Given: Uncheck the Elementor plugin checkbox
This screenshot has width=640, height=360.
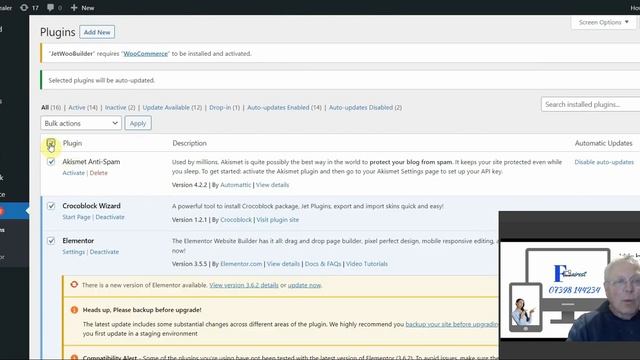Looking at the screenshot, I should pyautogui.click(x=51, y=241).
